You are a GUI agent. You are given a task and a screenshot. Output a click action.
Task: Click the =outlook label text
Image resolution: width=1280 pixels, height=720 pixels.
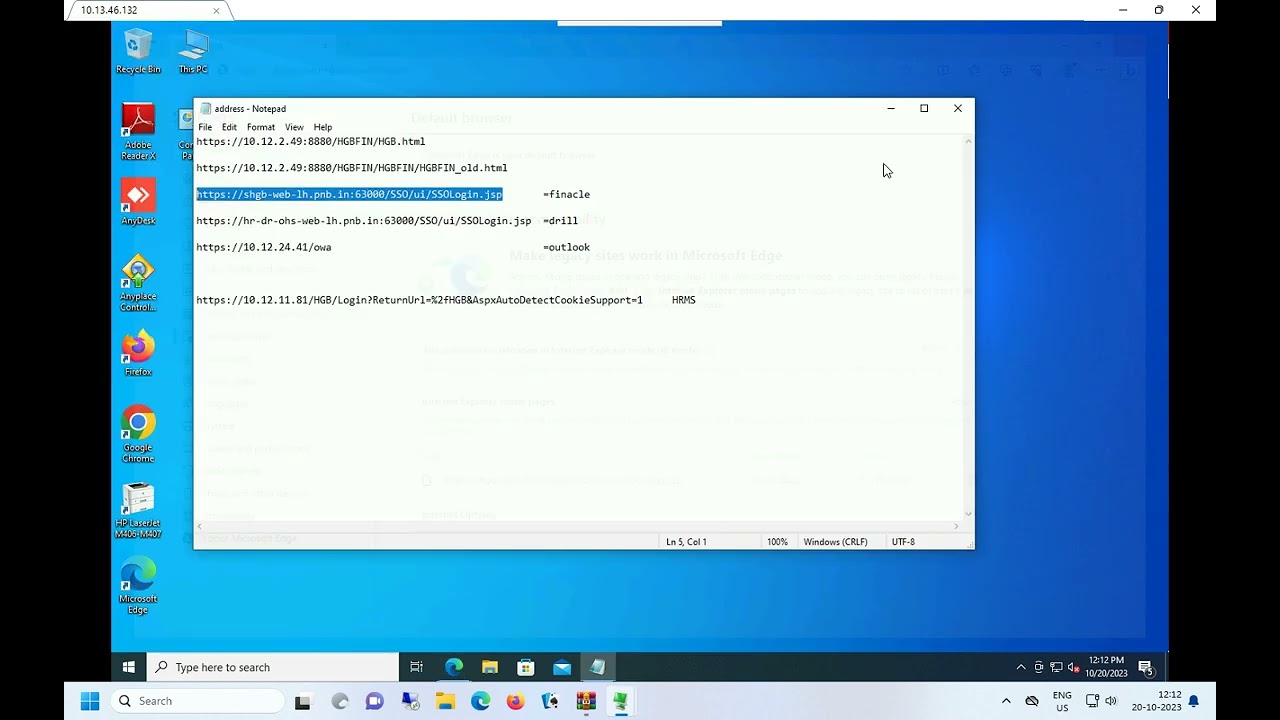point(566,247)
